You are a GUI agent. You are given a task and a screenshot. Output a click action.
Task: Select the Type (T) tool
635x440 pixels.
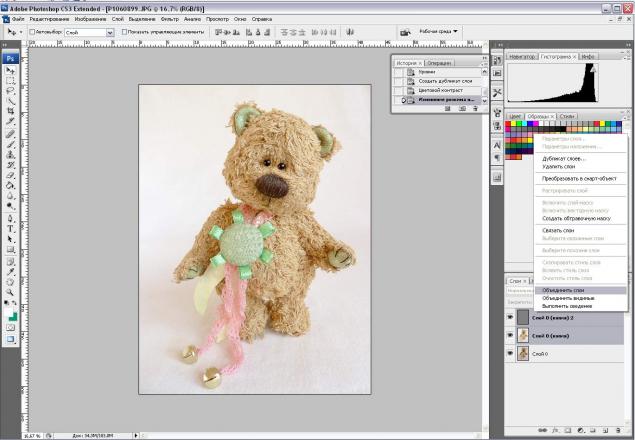tap(8, 228)
